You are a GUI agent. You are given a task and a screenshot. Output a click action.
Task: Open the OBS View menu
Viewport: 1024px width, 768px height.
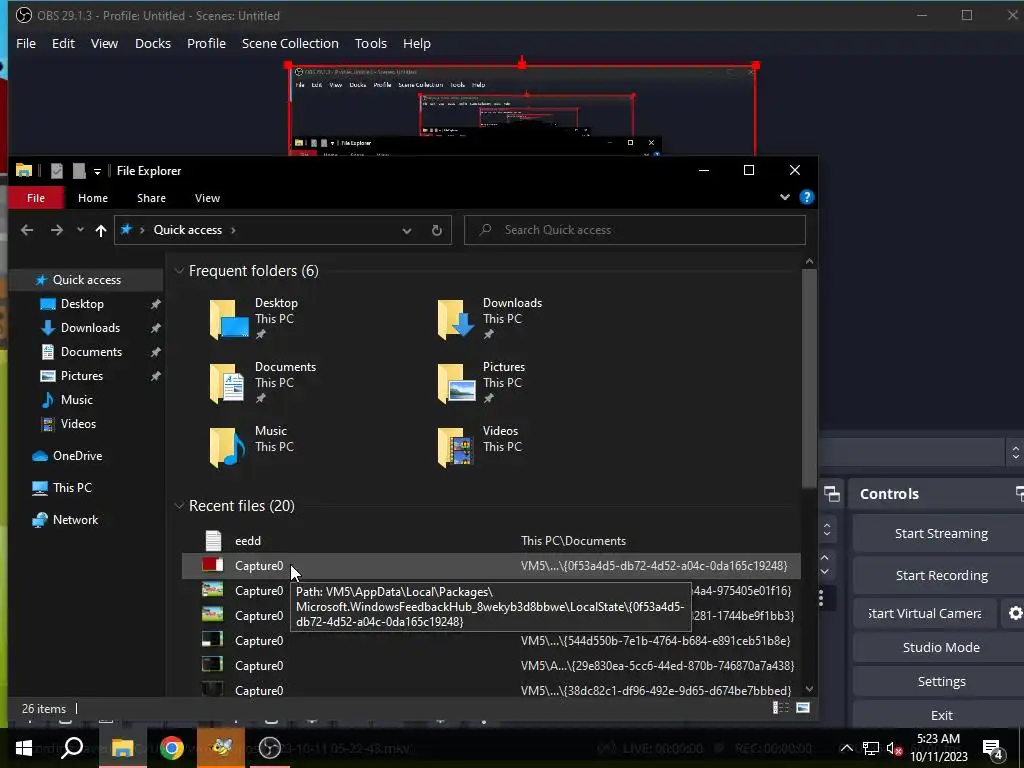pyautogui.click(x=104, y=43)
